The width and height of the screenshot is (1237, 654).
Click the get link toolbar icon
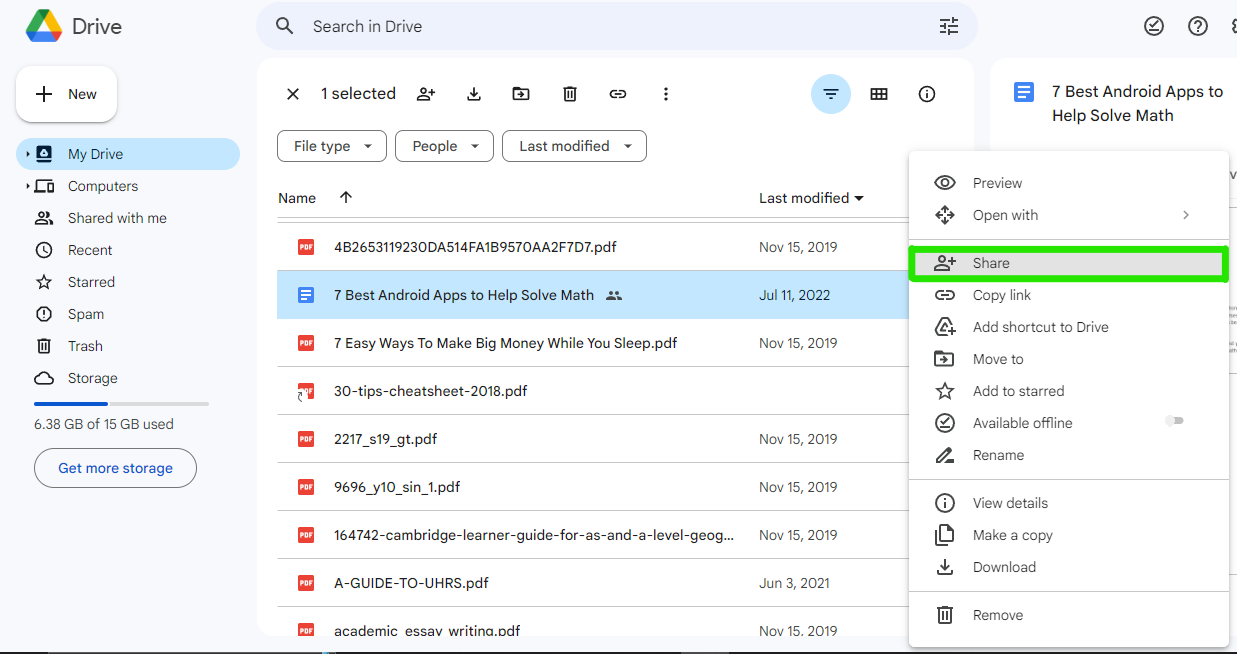(618, 94)
